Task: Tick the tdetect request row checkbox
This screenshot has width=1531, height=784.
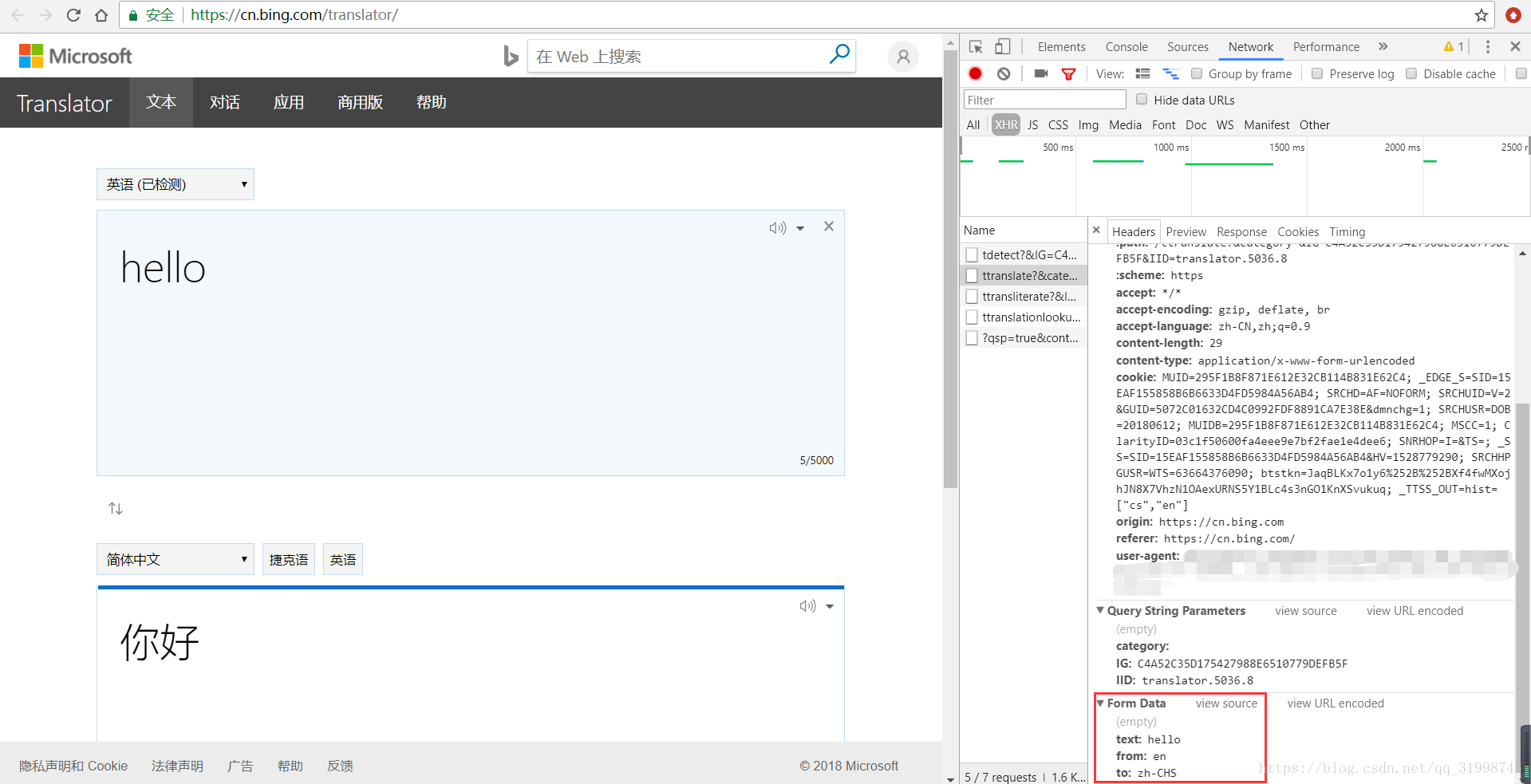Action: tap(972, 254)
